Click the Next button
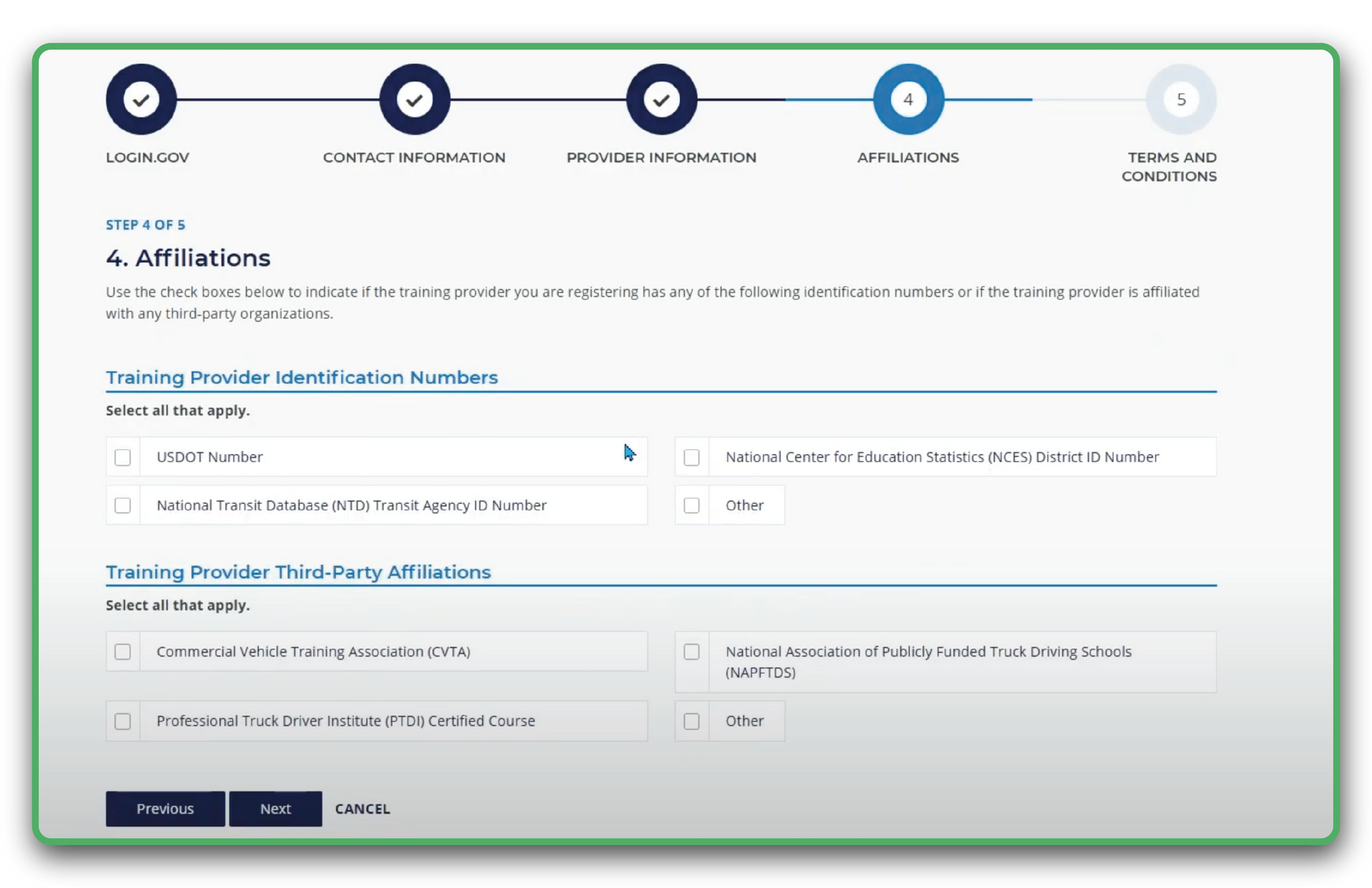 [275, 809]
